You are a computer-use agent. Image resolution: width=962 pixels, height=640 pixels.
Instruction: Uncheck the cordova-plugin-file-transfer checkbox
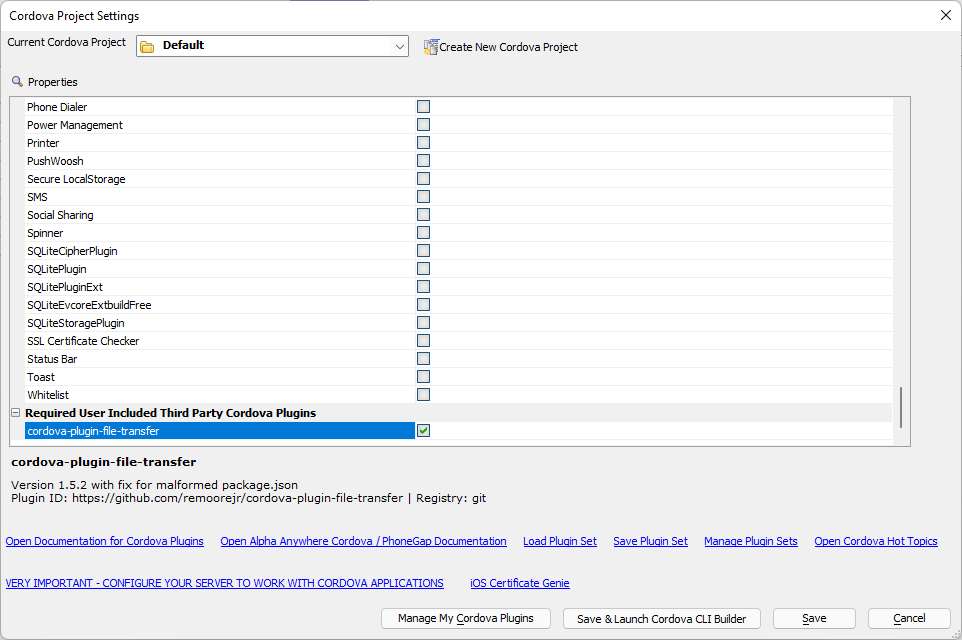(423, 431)
